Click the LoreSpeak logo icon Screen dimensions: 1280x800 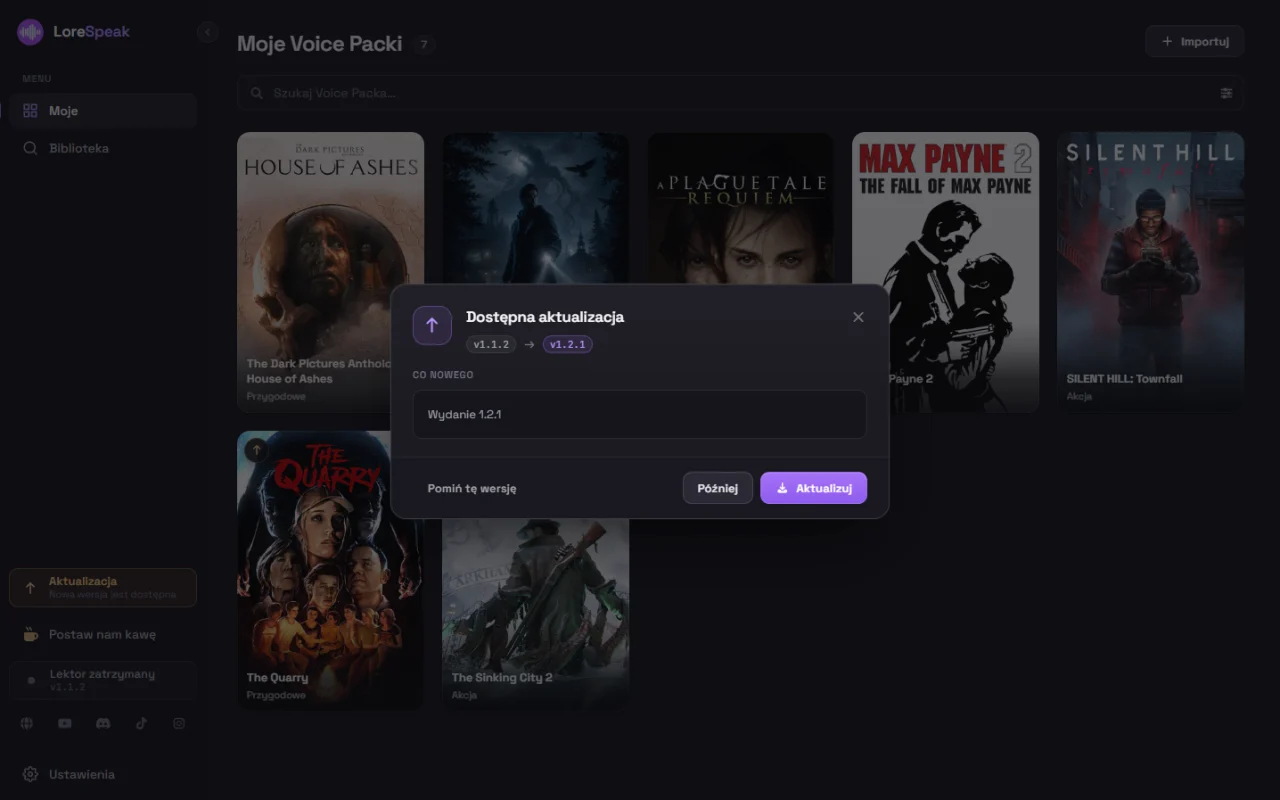click(30, 32)
